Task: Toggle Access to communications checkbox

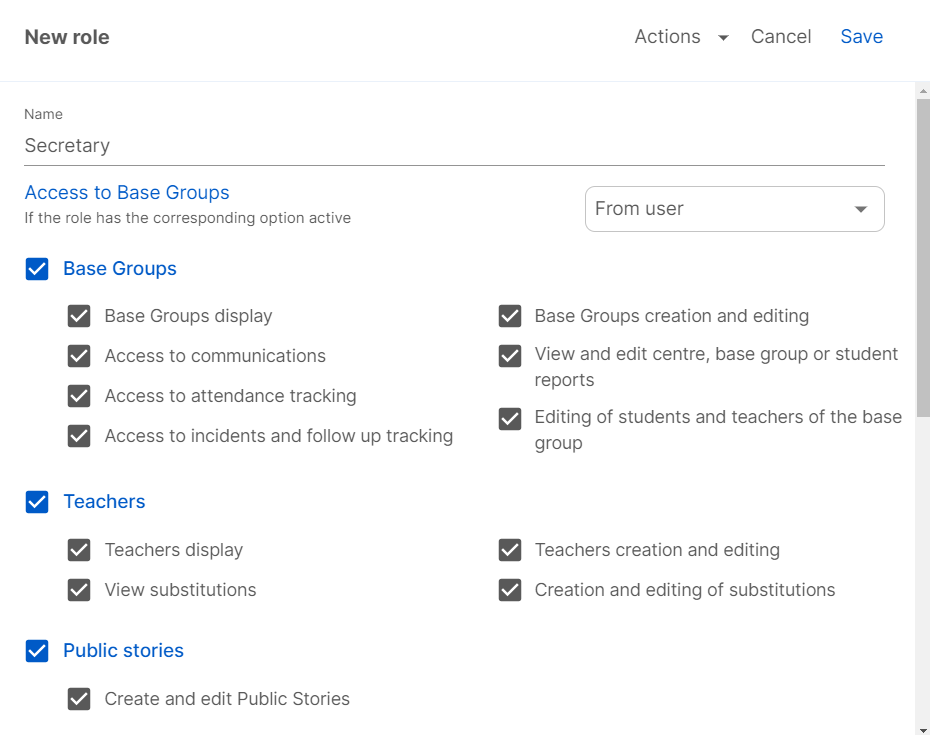Action: (79, 356)
